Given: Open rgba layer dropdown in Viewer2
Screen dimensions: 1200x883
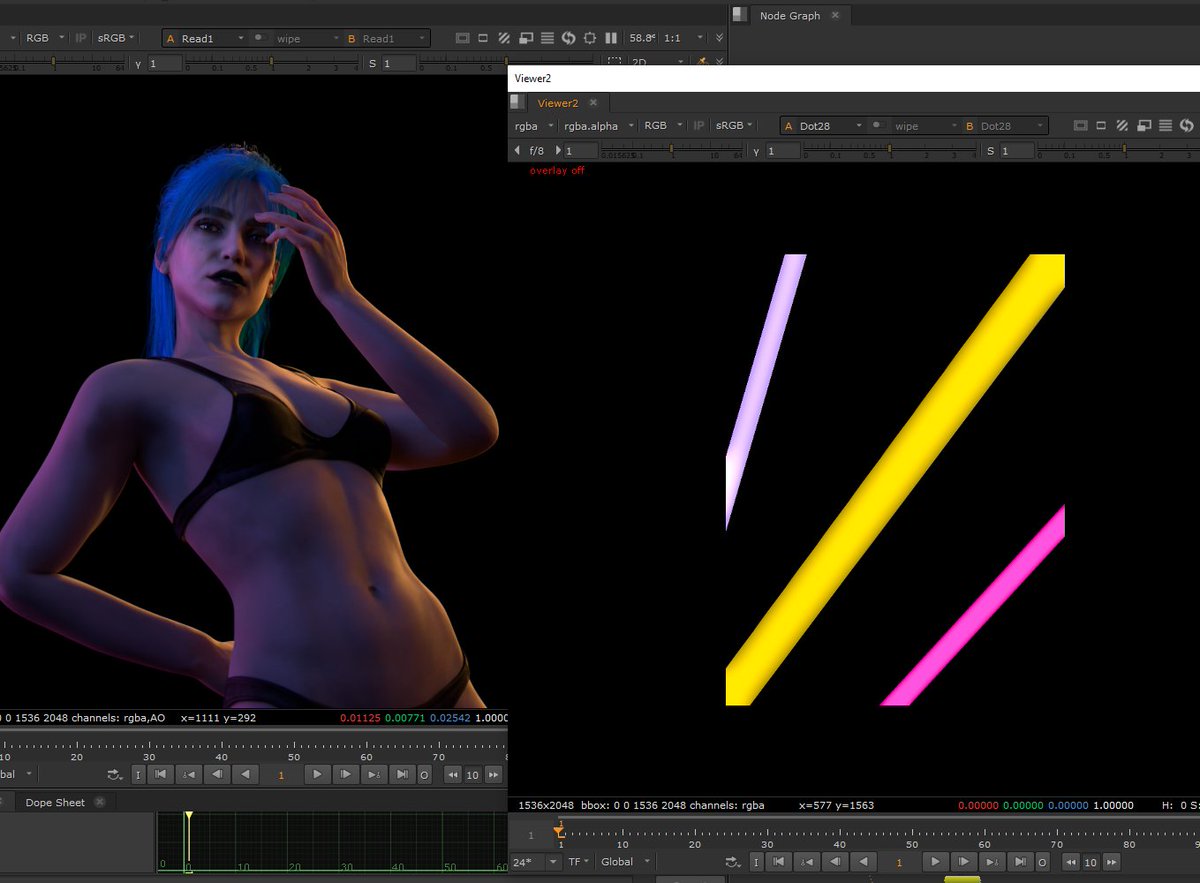Looking at the screenshot, I should point(534,126).
